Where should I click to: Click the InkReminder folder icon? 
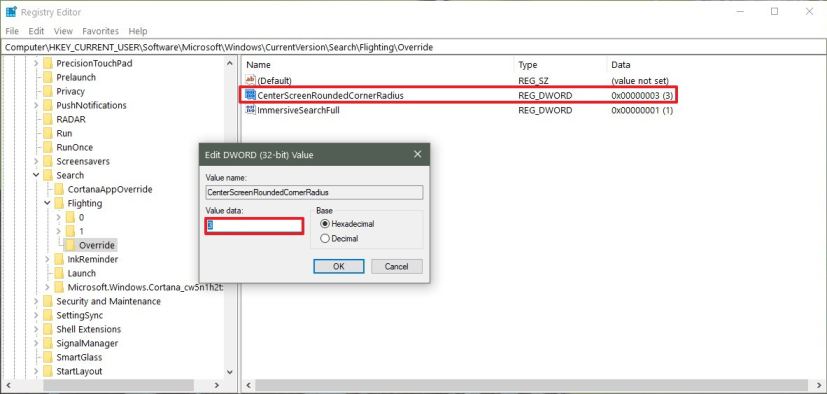[x=59, y=259]
